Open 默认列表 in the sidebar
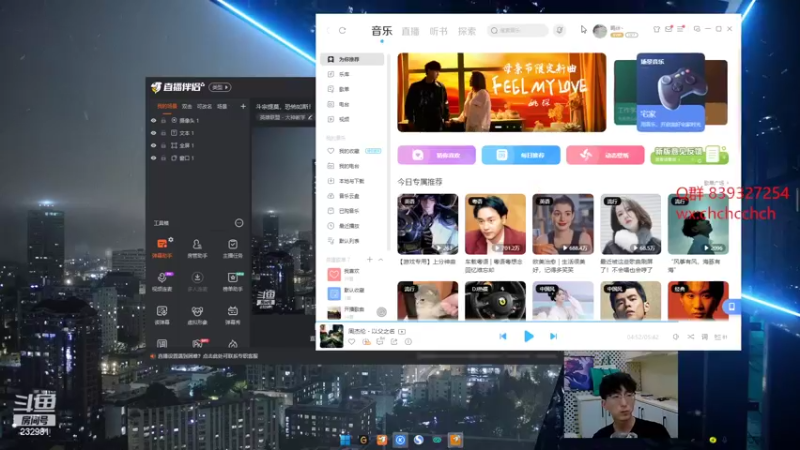800x450 pixels. pyautogui.click(x=349, y=241)
